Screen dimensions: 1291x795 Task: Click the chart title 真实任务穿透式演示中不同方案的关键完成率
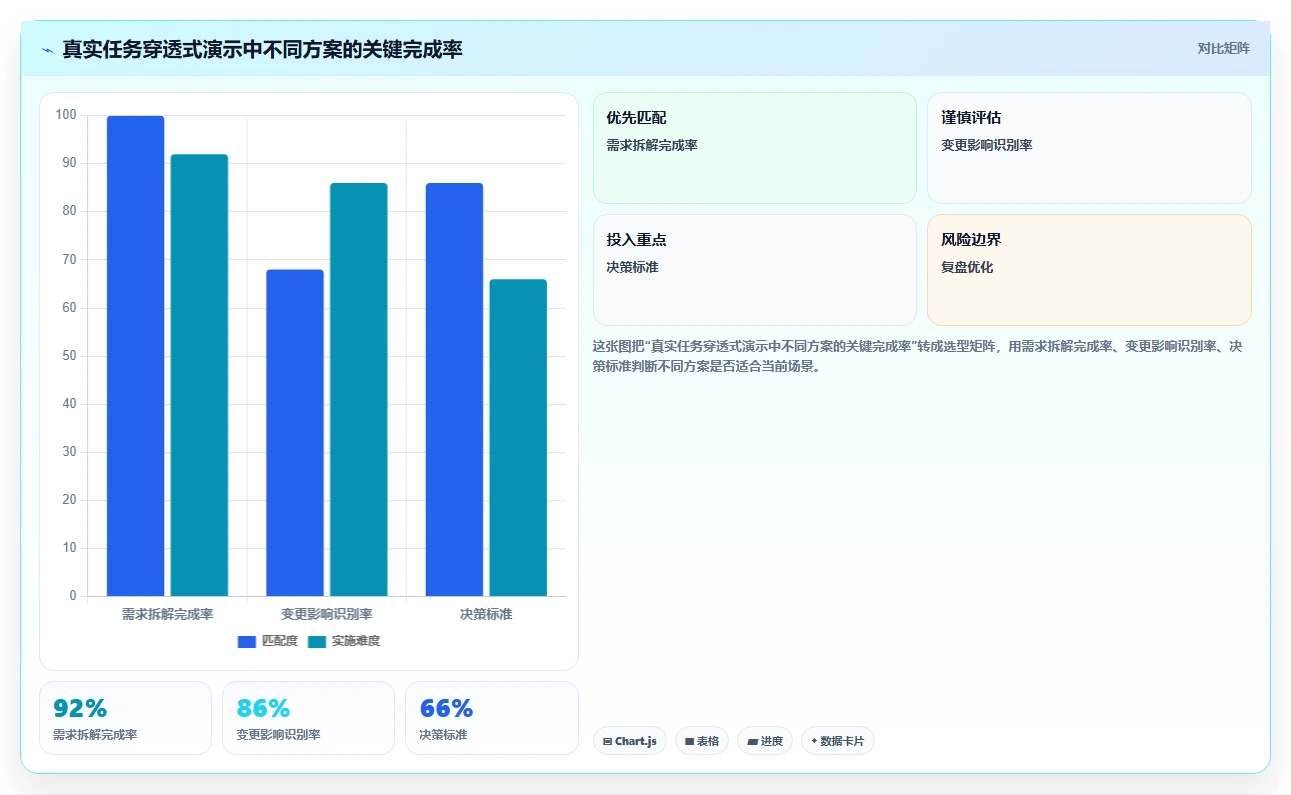pyautogui.click(x=262, y=49)
